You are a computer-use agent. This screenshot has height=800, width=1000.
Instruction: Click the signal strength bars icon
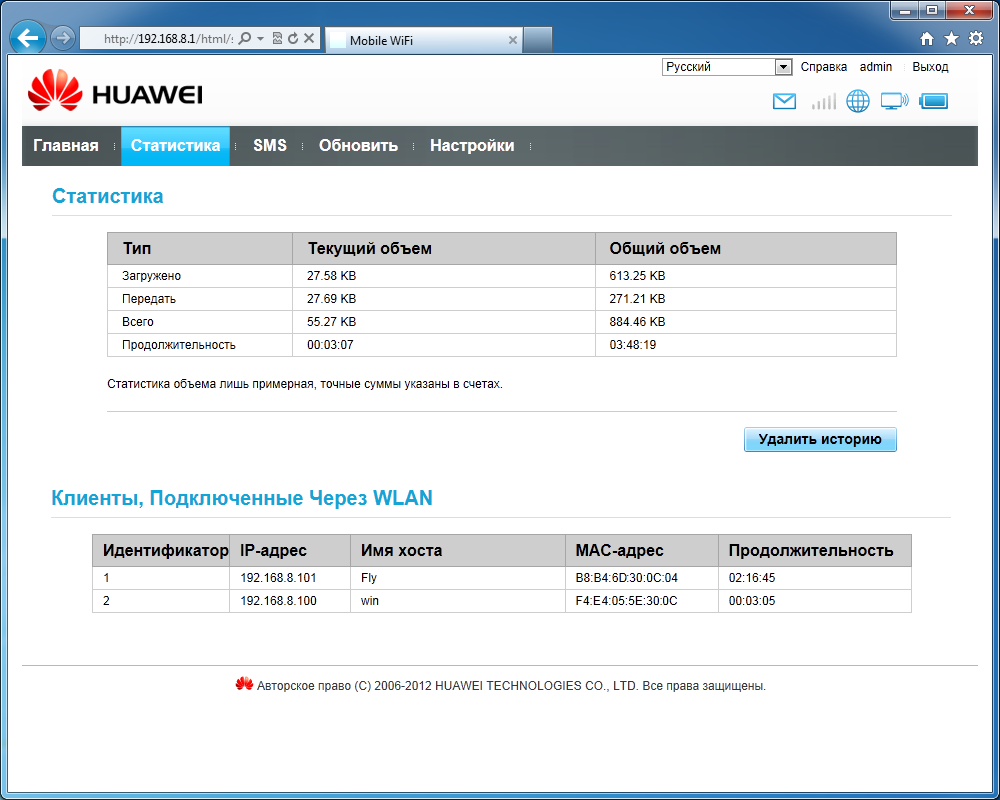tap(823, 101)
